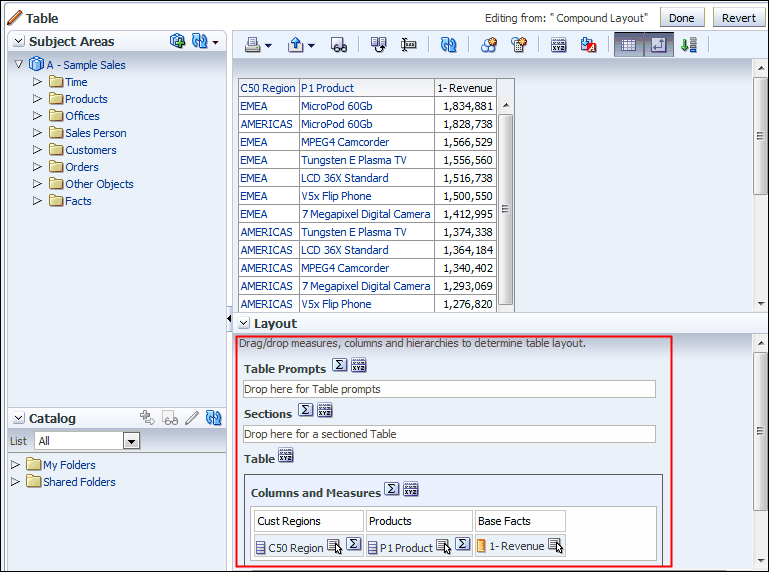Click the Rename View toolbar icon
This screenshot has height=572, width=769.
point(409,45)
